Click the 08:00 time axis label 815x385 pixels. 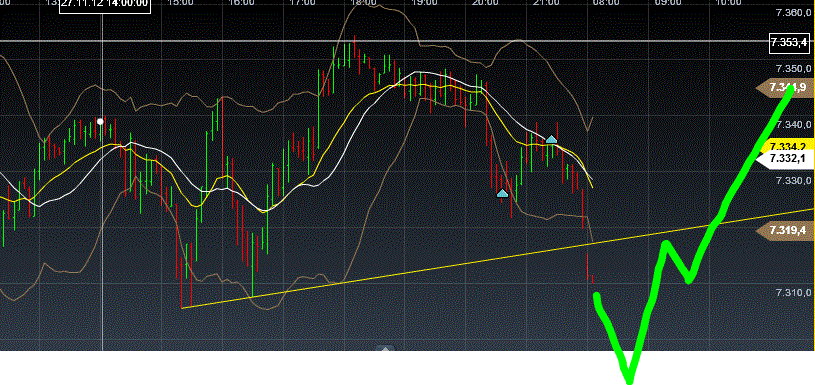607,3
